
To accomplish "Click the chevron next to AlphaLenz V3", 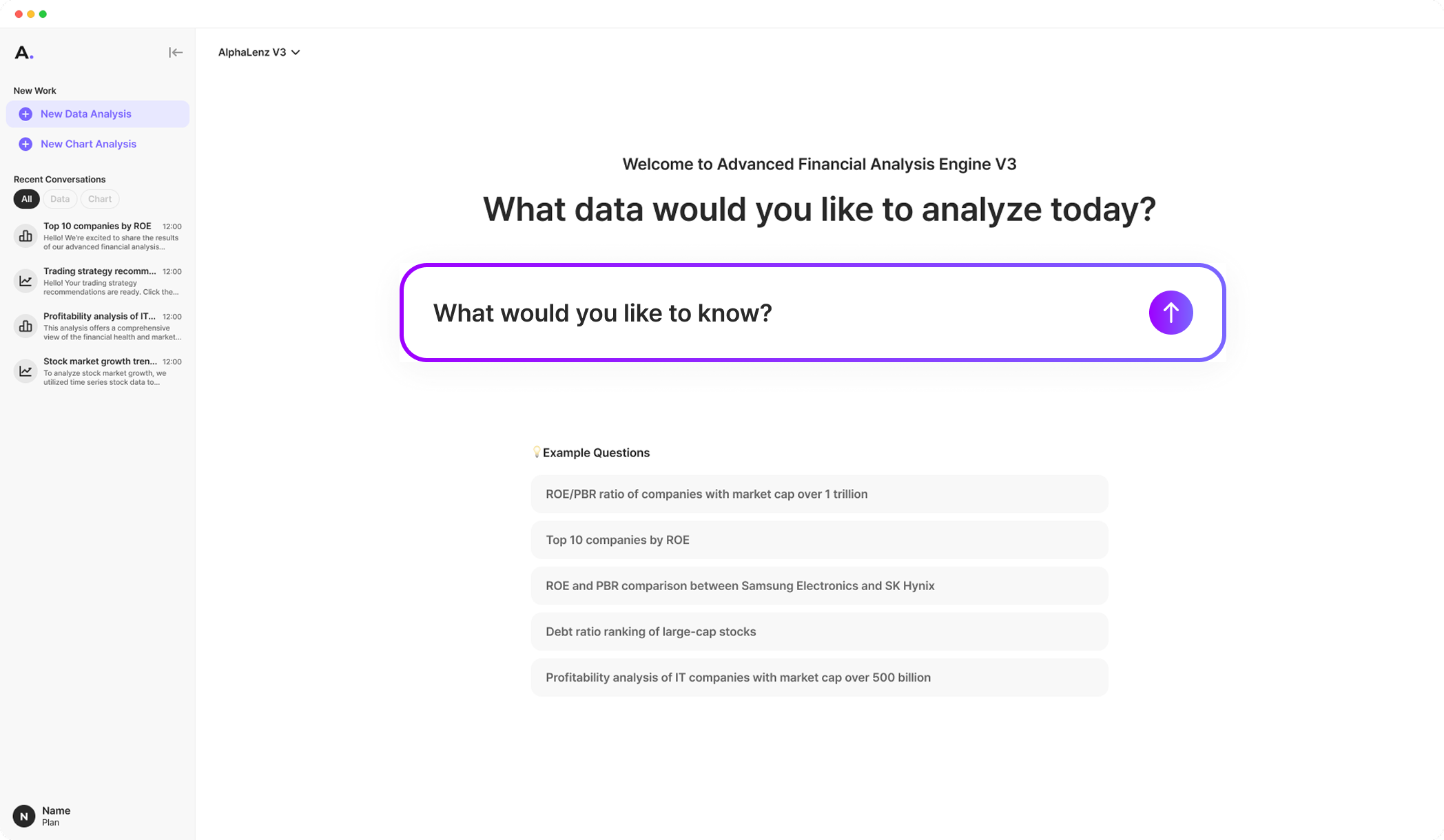I will pyautogui.click(x=296, y=52).
